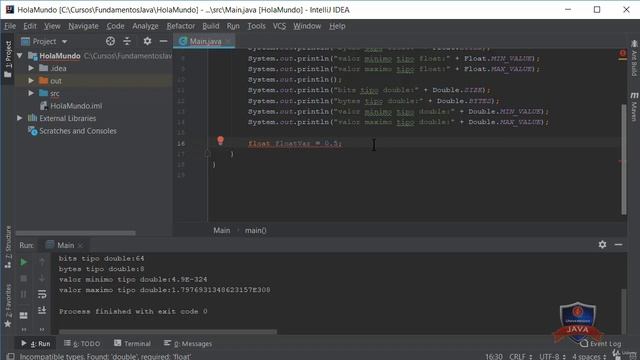This screenshot has width=640, height=360.
Task: Click the Up stack trace arrow
Action: click(42, 262)
